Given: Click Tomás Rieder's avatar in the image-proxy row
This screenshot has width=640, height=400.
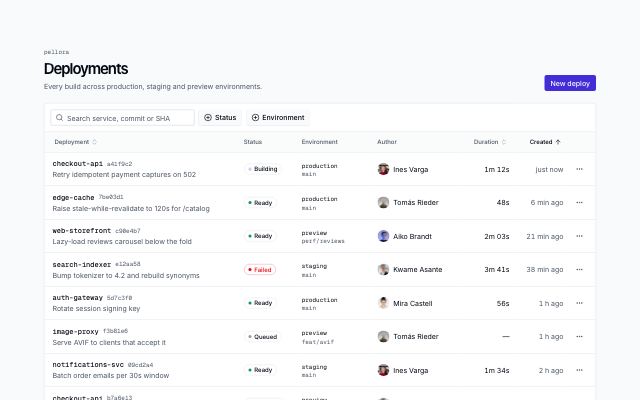Looking at the screenshot, I should coord(383,336).
